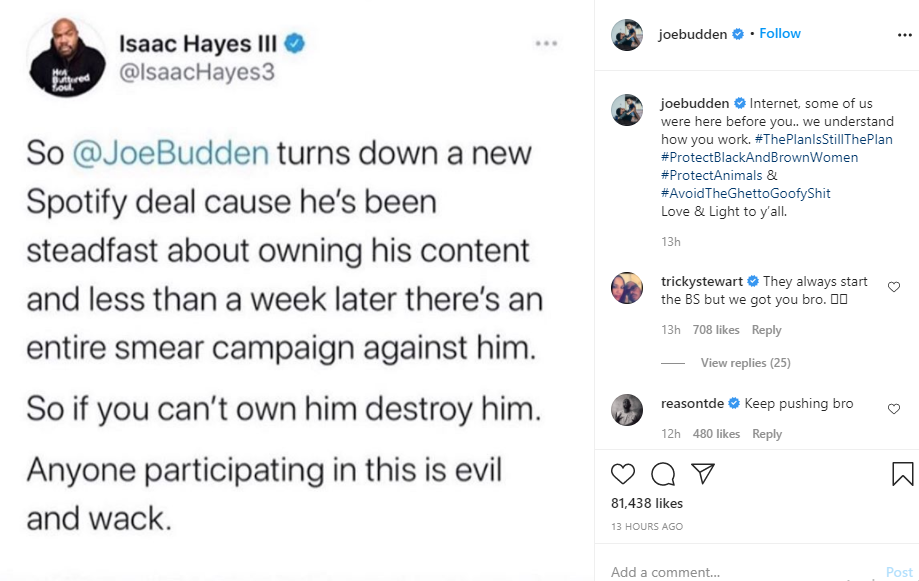Click in Add a comment field
Viewport: 919px width, 581px height.
[744, 572]
